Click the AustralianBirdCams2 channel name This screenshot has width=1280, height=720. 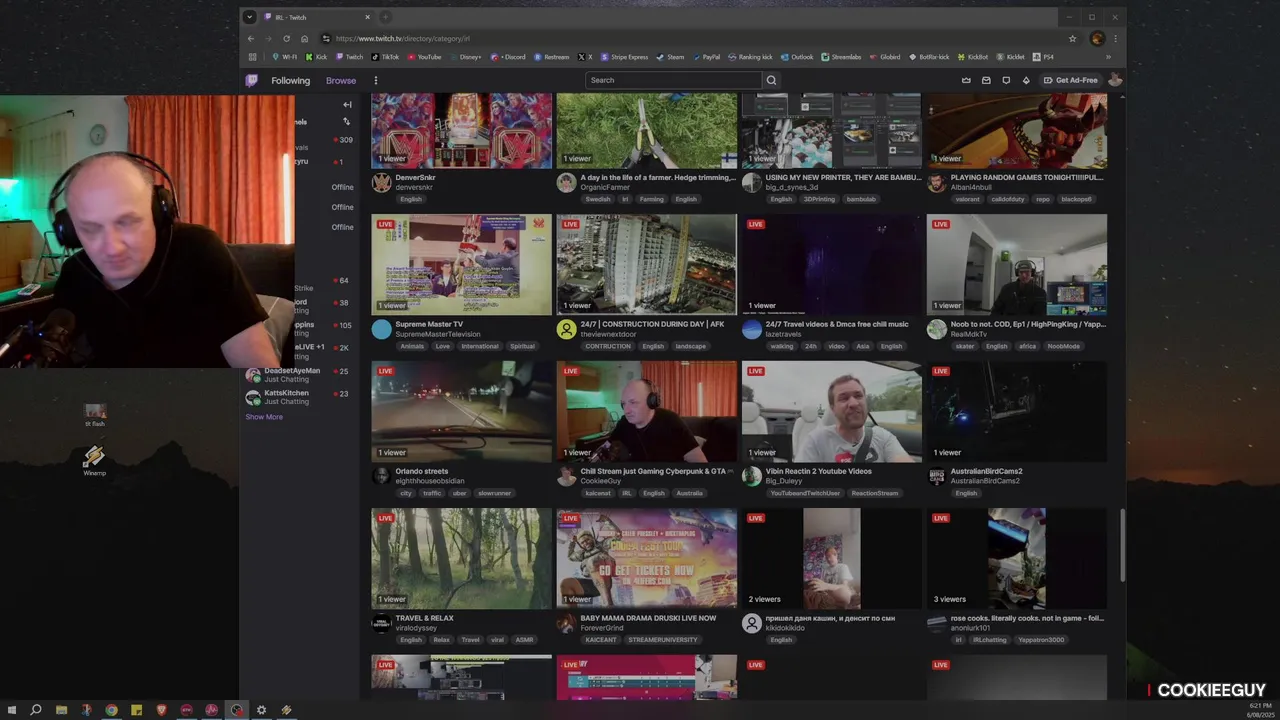[x=985, y=481]
